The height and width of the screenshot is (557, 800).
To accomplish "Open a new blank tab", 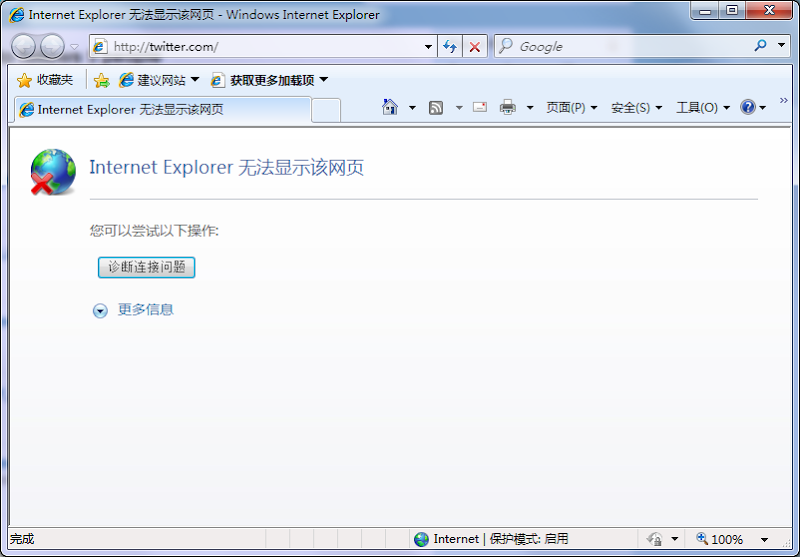I will click(x=326, y=110).
